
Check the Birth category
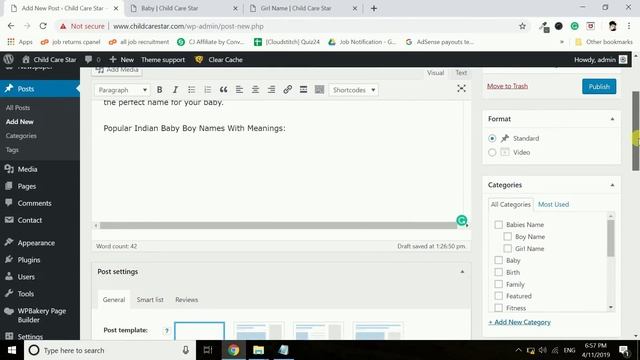[498, 272]
